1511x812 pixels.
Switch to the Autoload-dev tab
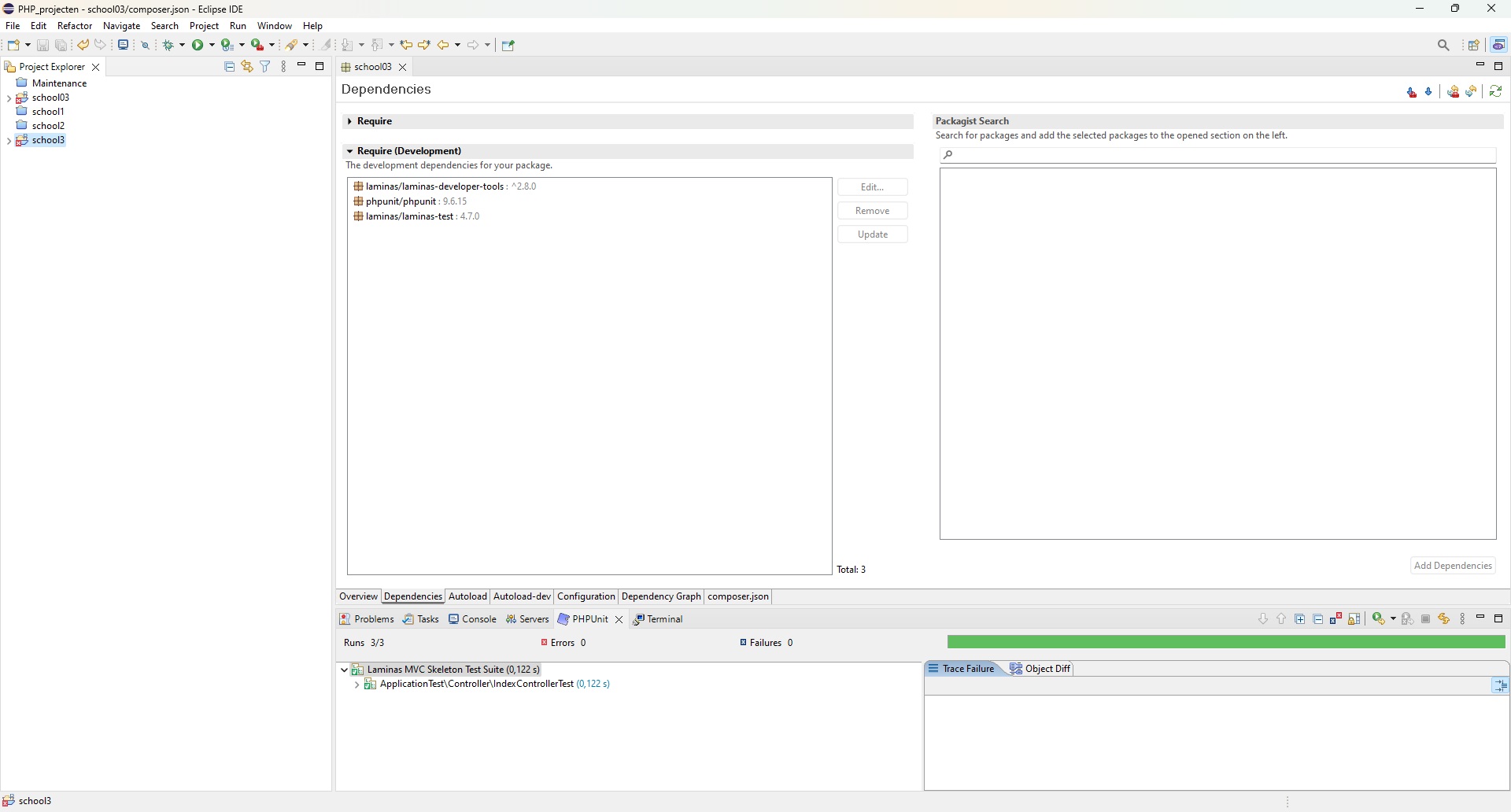[523, 597]
